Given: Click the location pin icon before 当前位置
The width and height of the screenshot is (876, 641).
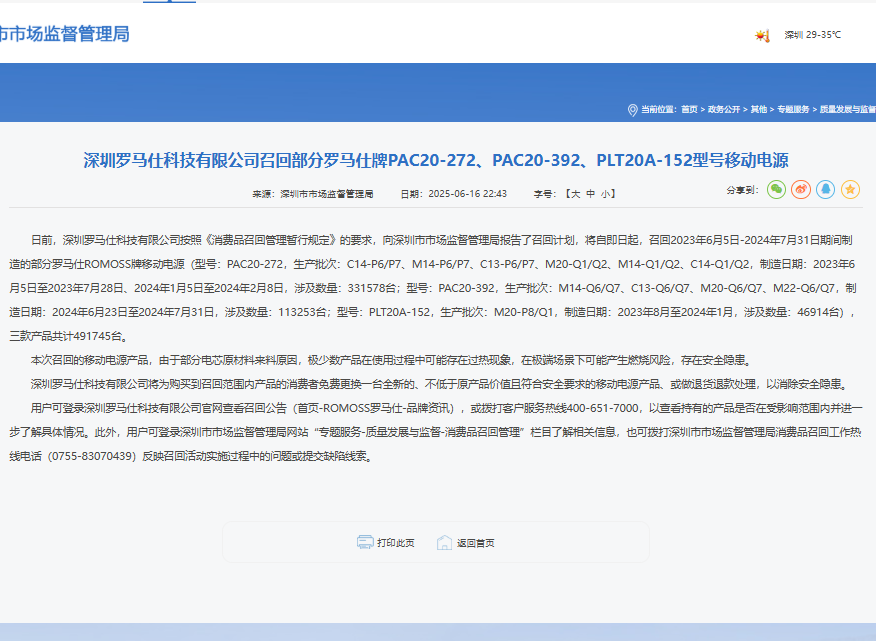Looking at the screenshot, I should 632,110.
